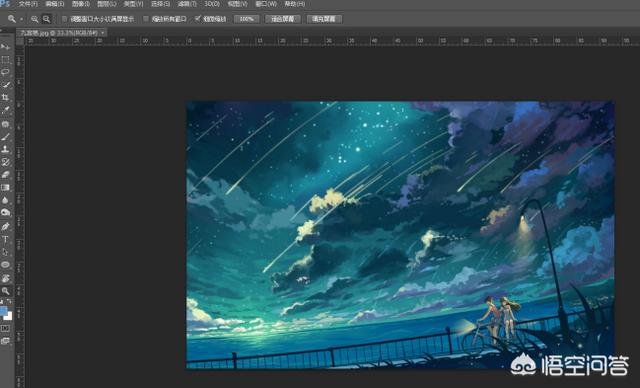The height and width of the screenshot is (388, 640).
Task: Click the 100% zoom button
Action: tap(247, 19)
